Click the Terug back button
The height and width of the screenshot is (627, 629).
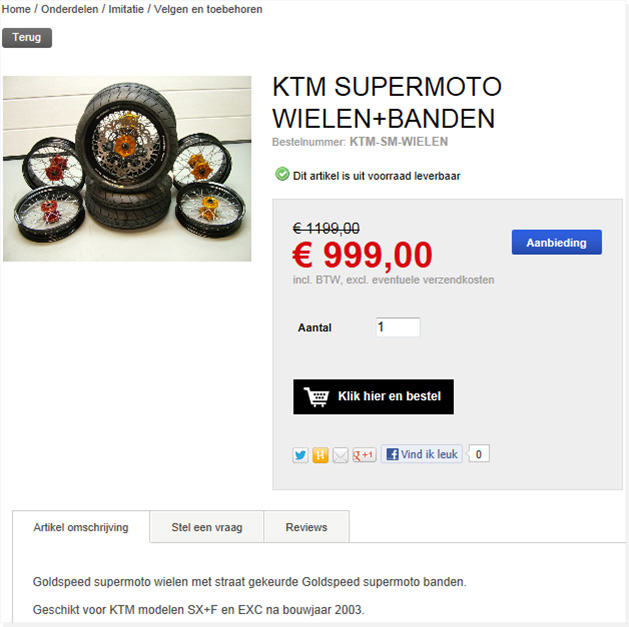[x=27, y=38]
